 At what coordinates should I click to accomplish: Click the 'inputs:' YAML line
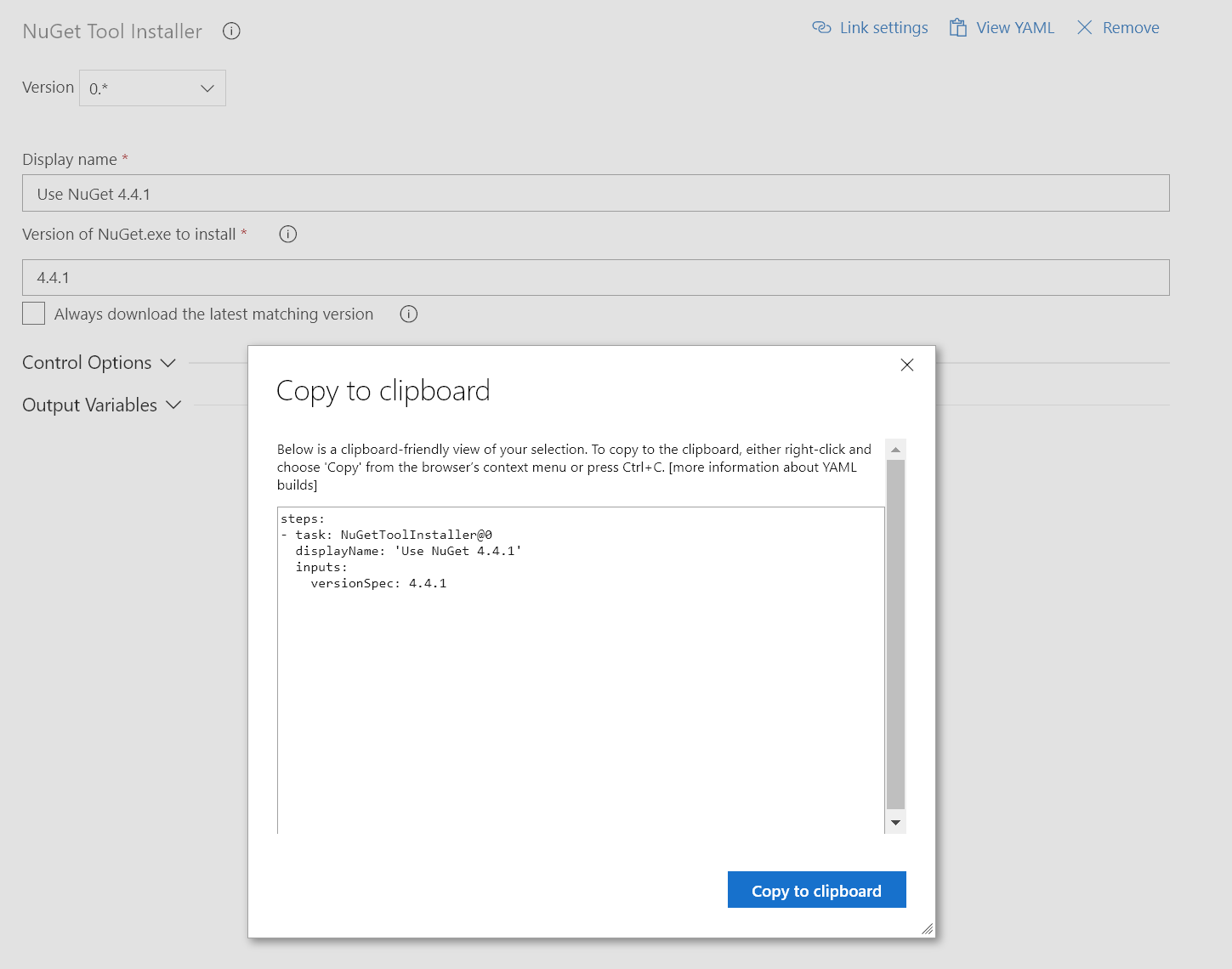point(321,567)
